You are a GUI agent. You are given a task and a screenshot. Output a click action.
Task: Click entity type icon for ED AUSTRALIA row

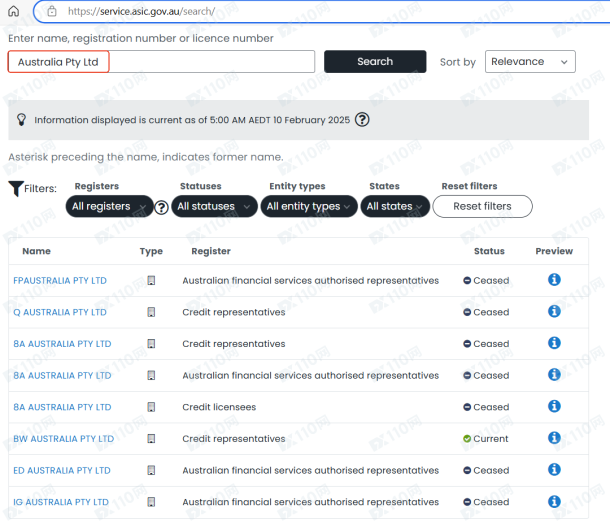(x=151, y=470)
